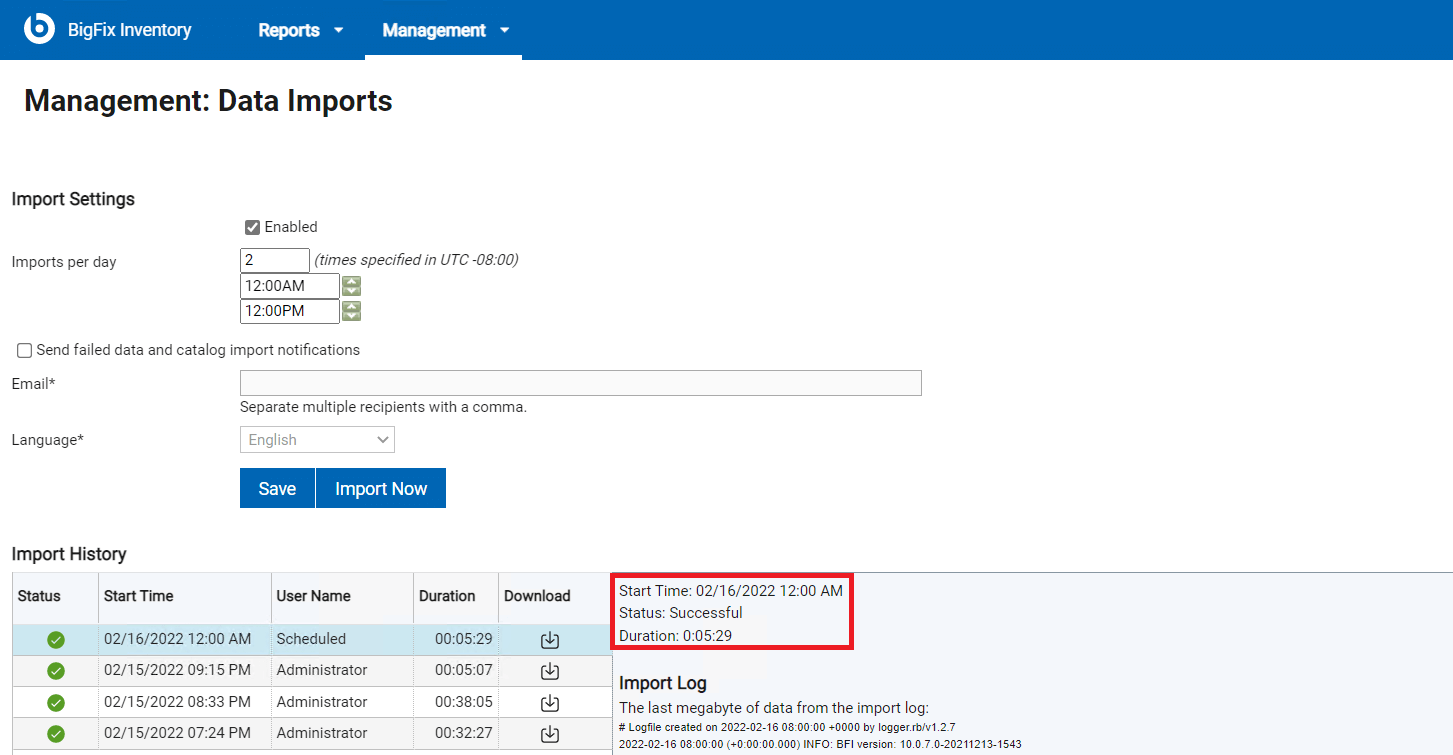Screen dimensions: 1453x755
Task: Click the Import Now button
Action: (380, 488)
